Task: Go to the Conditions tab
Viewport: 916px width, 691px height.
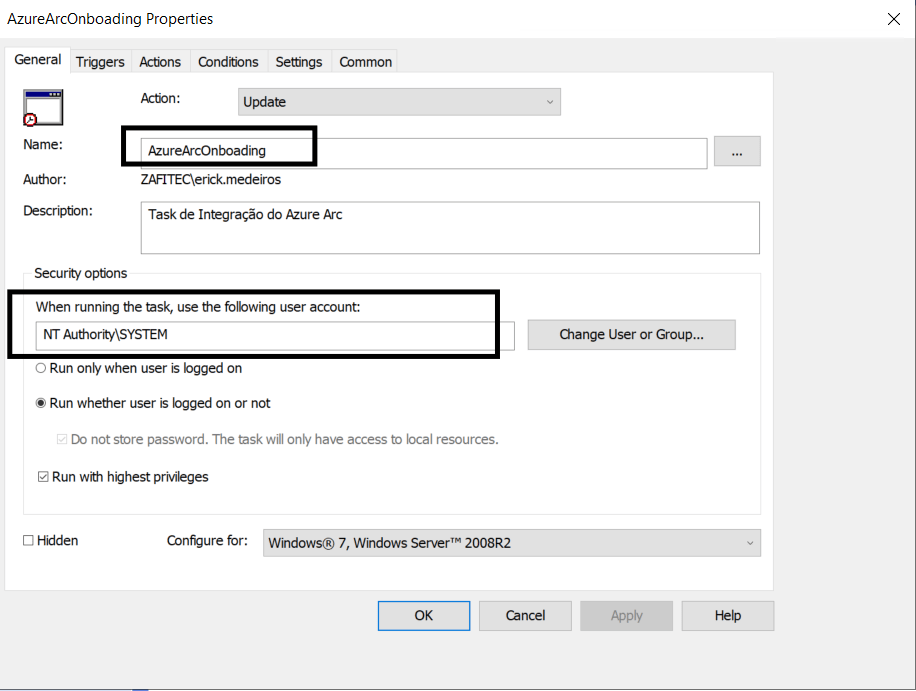Action: (x=228, y=62)
